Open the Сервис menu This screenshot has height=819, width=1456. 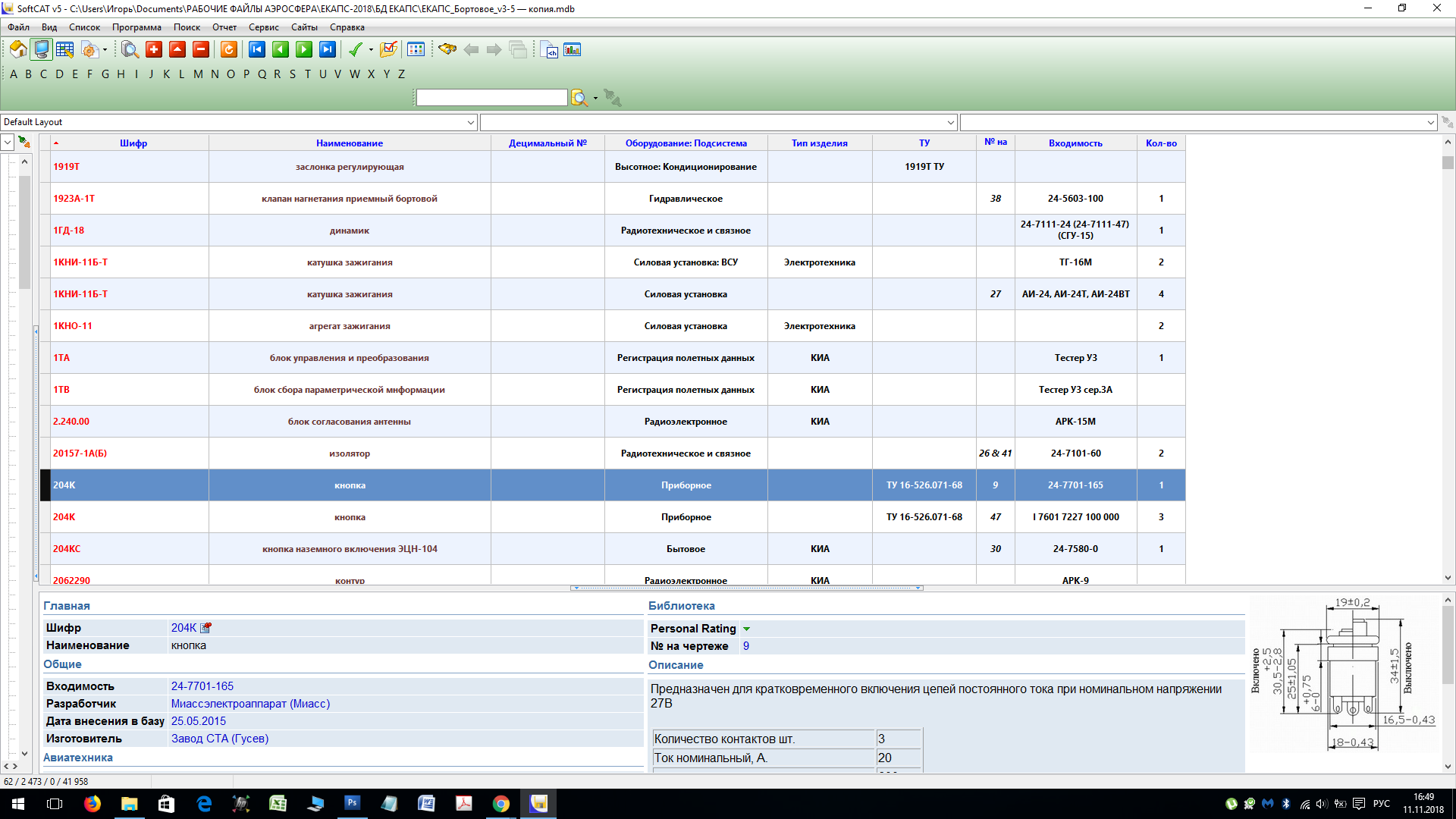coord(264,27)
